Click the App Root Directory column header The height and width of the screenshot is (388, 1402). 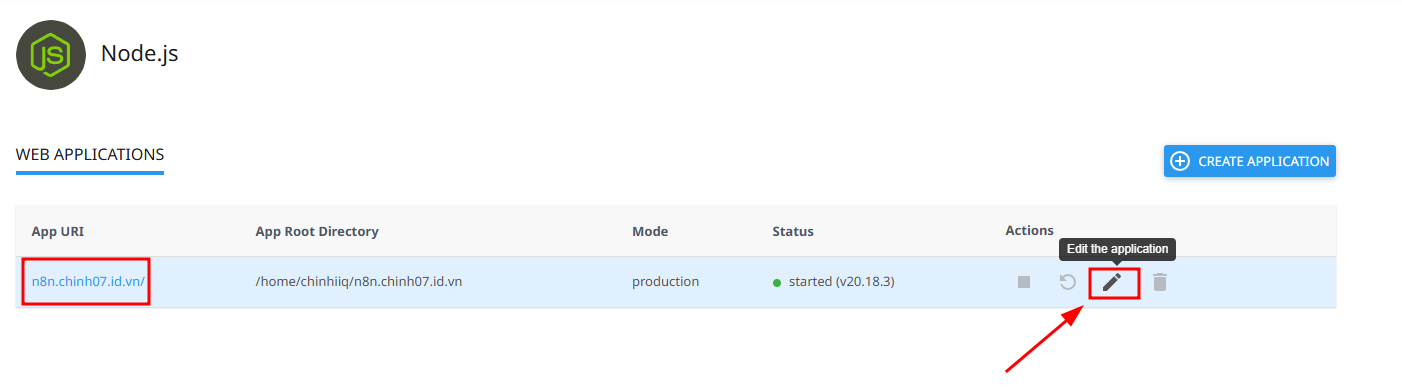point(317,231)
